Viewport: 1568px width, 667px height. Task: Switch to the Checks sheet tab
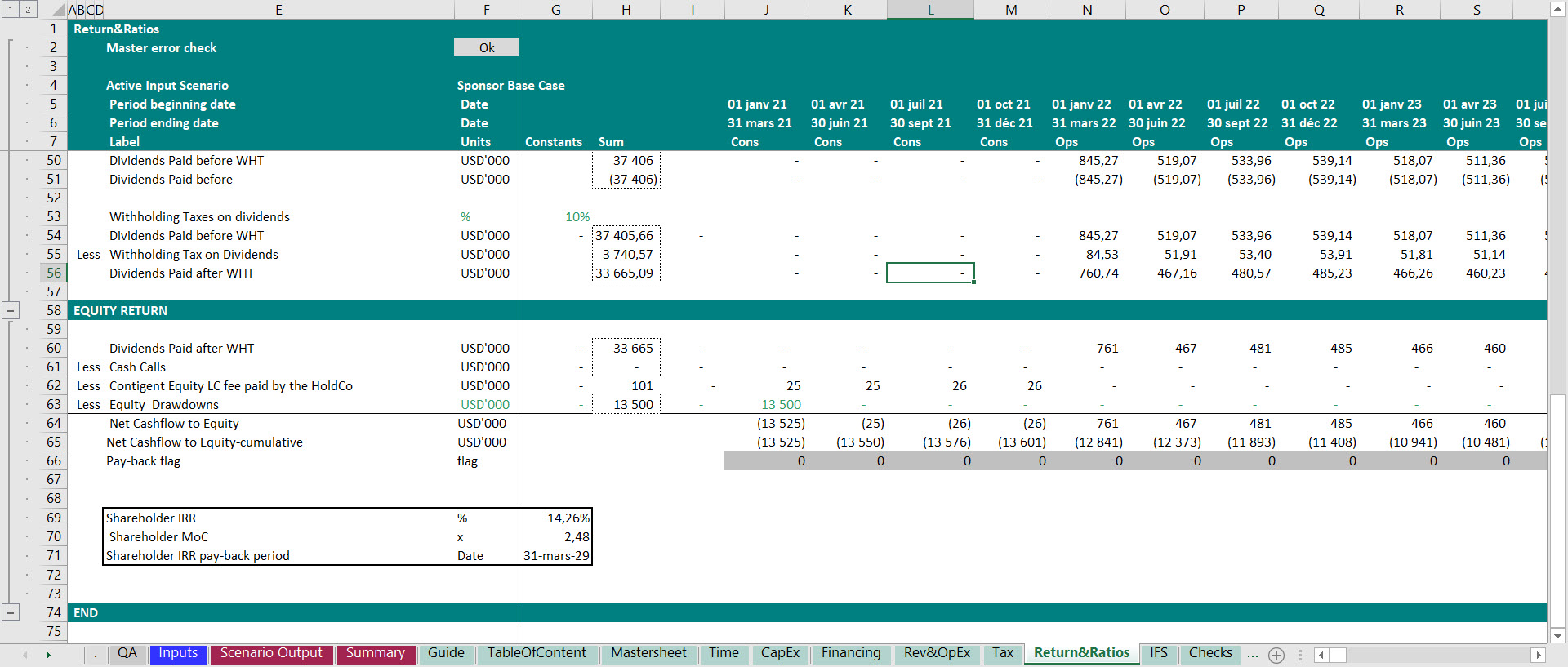pyautogui.click(x=1210, y=653)
